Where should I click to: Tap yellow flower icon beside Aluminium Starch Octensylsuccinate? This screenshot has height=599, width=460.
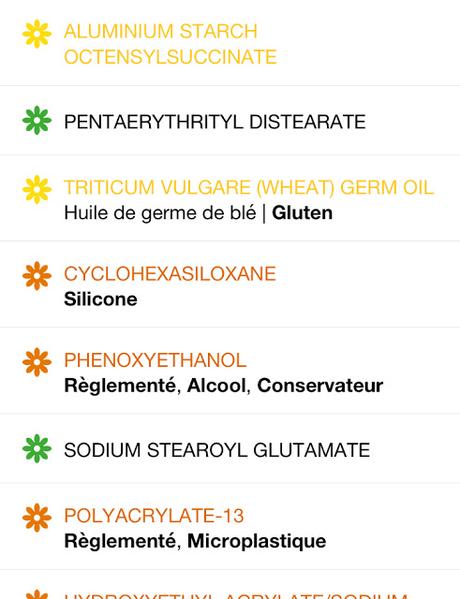(37, 34)
